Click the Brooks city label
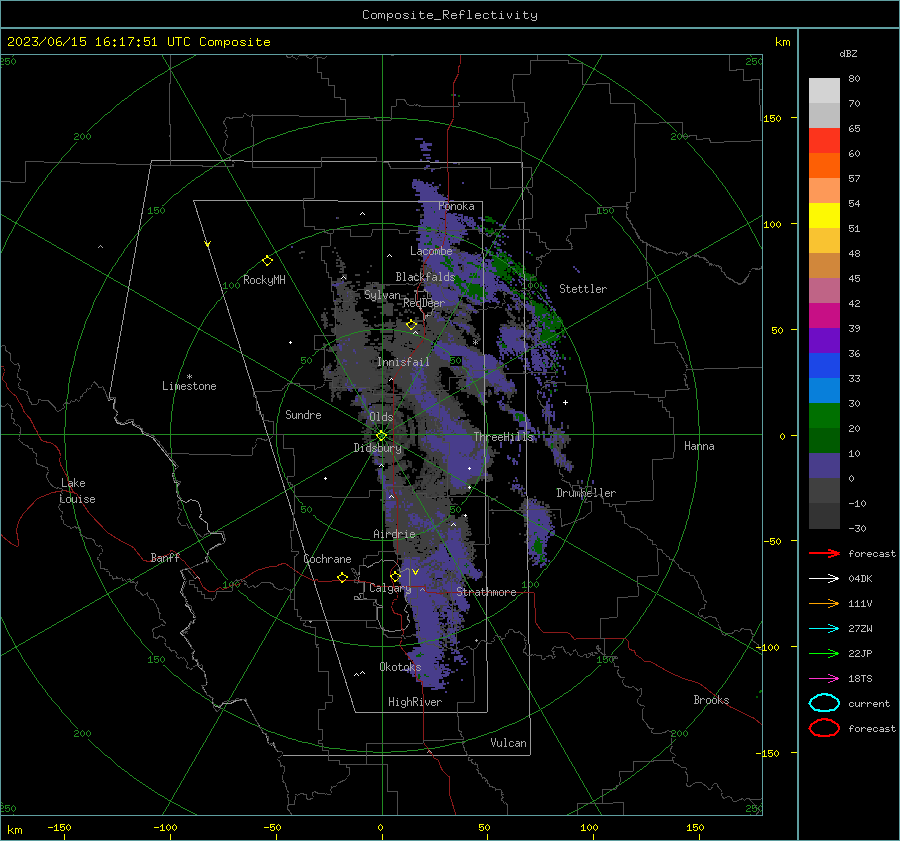 coord(711,700)
